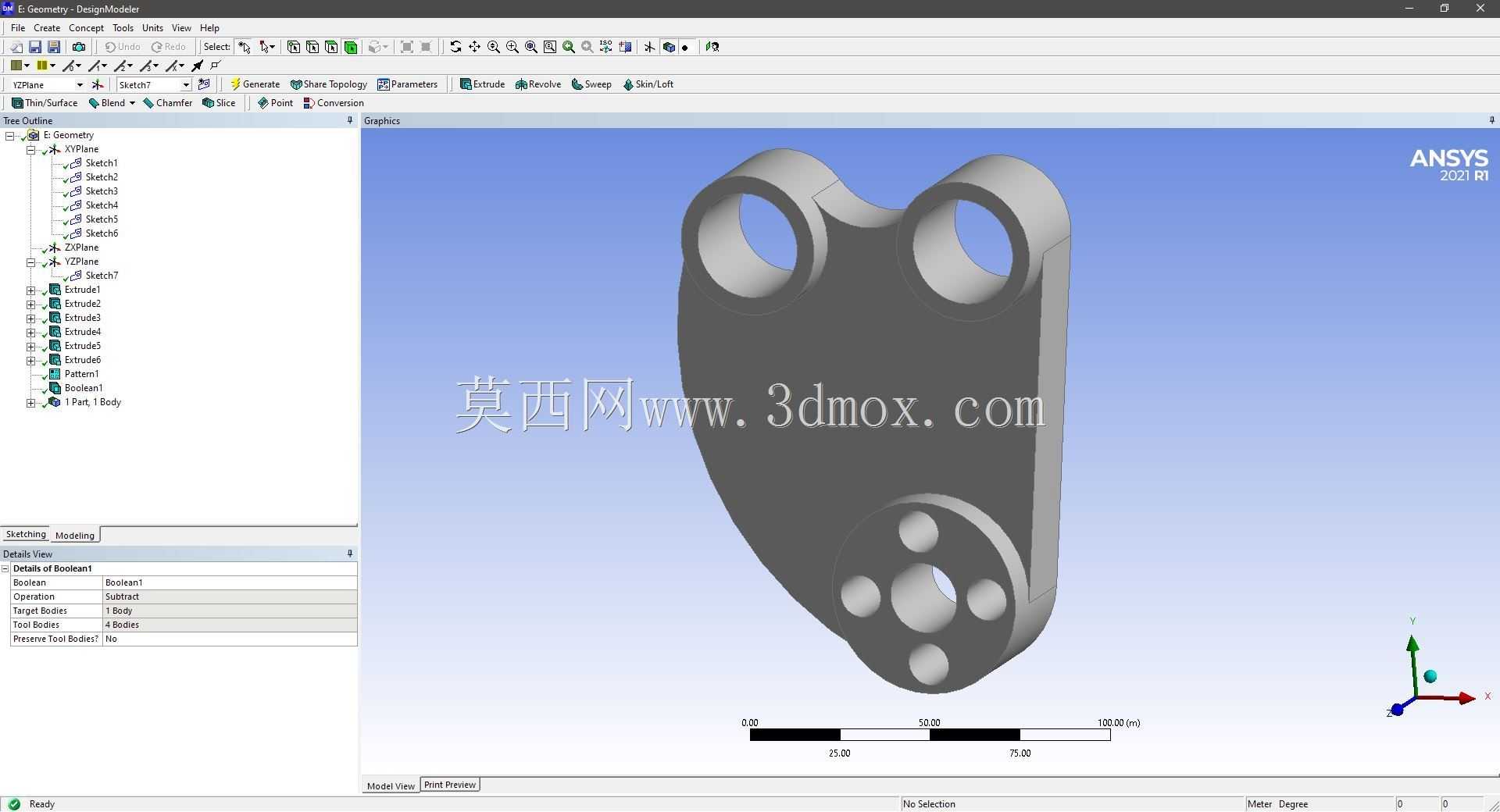Click the Conversion button

tap(334, 103)
